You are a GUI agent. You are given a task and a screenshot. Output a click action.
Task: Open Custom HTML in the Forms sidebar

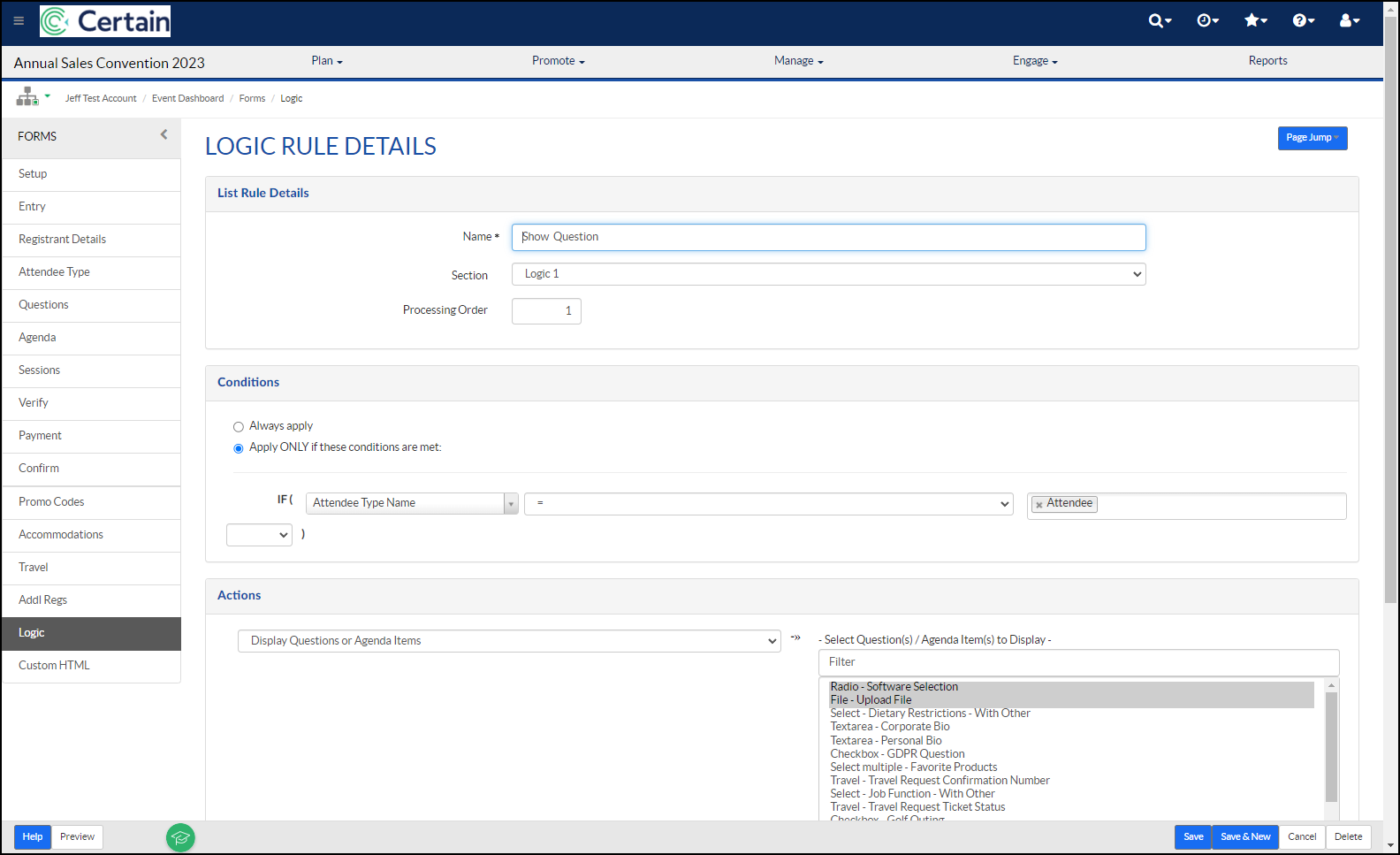91,666
